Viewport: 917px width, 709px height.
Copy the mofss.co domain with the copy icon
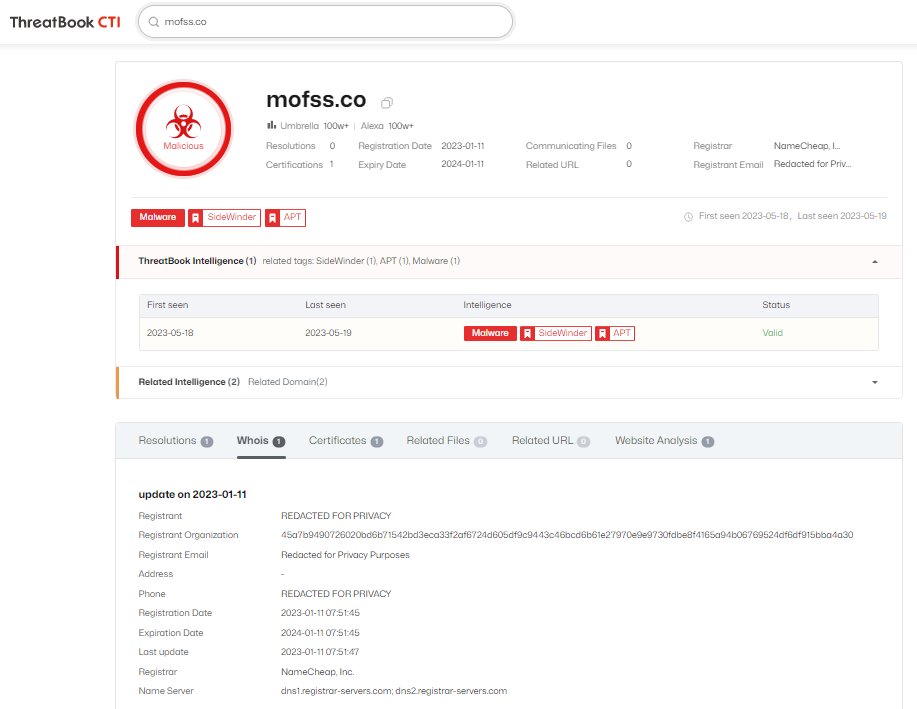click(387, 103)
